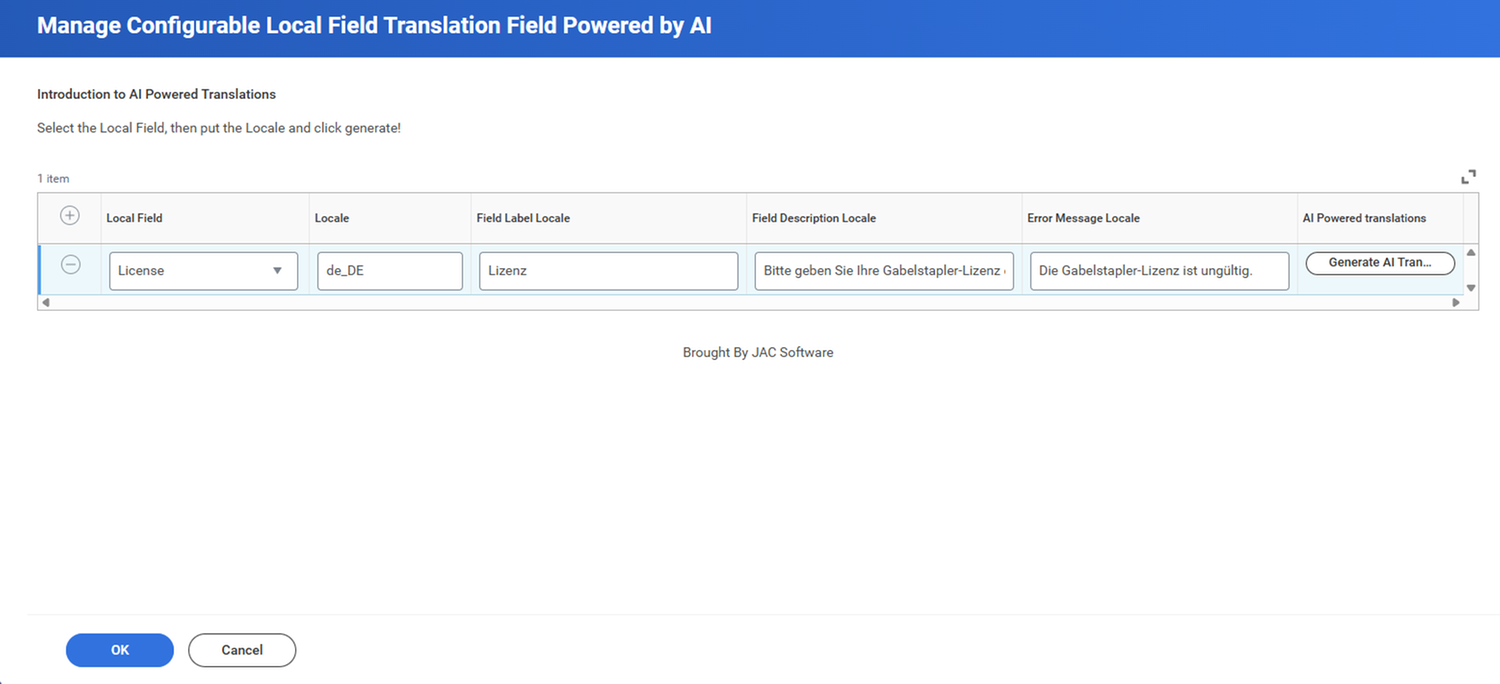
Task: Click the minus icon to remove the License row
Action: click(x=69, y=264)
